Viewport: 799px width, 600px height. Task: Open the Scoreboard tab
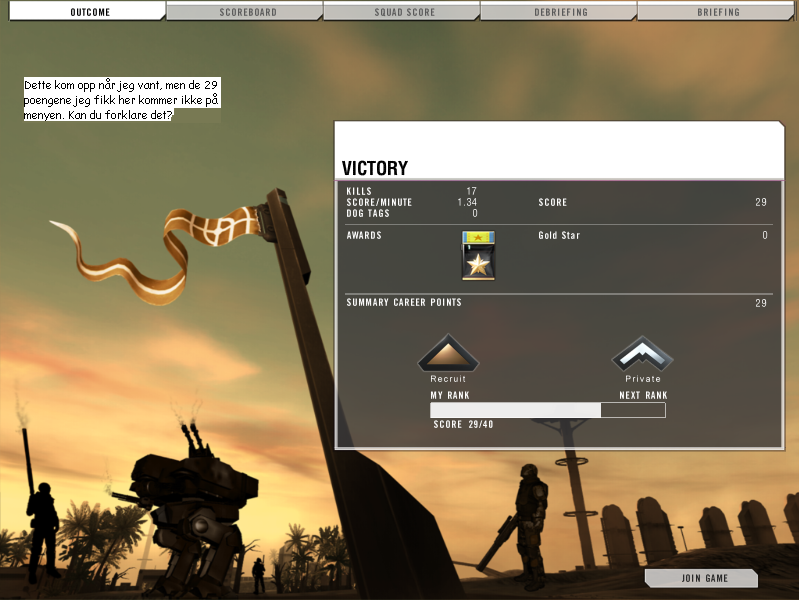click(245, 11)
